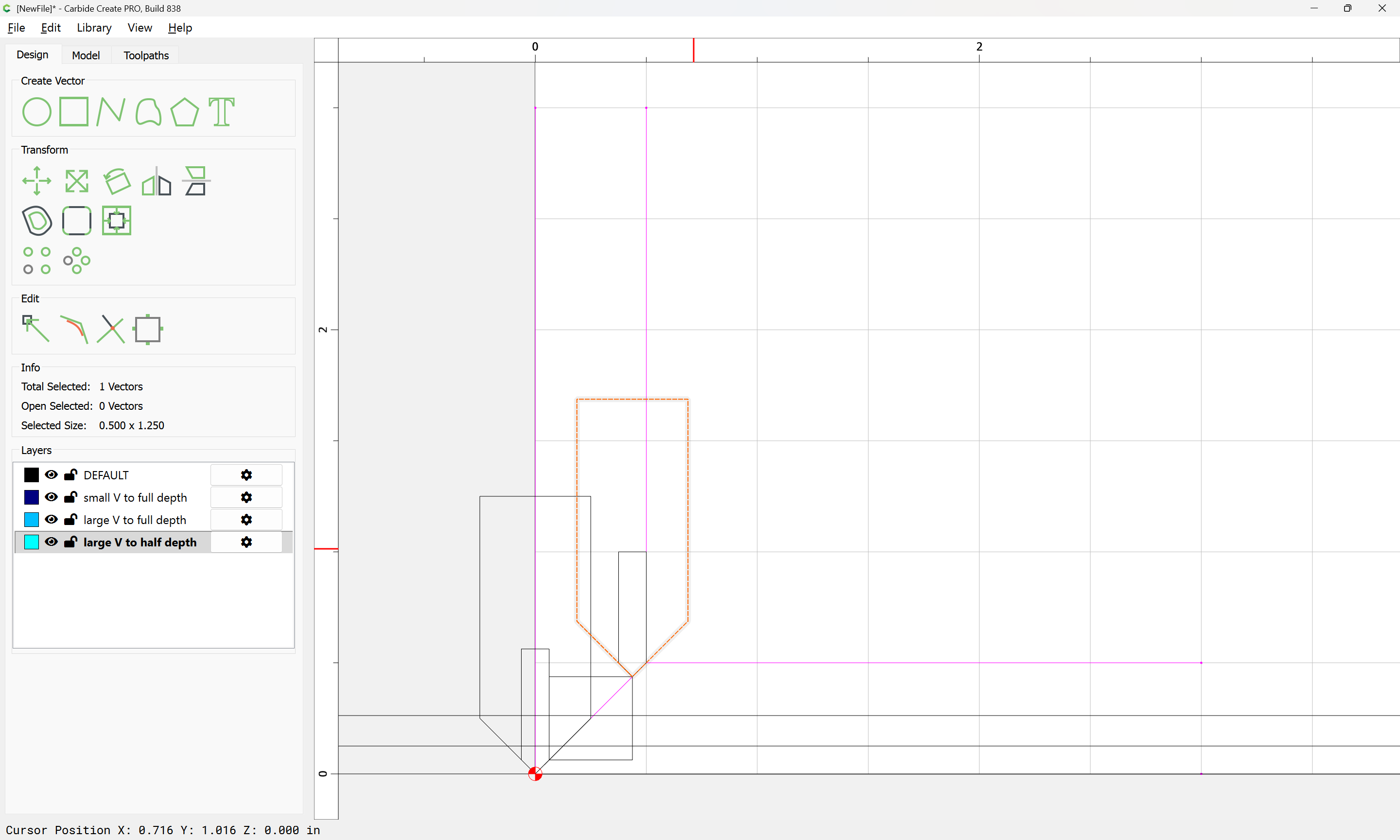This screenshot has height=840, width=1400.
Task: Click the cyan large V half depth swatch
Action: pos(32,542)
